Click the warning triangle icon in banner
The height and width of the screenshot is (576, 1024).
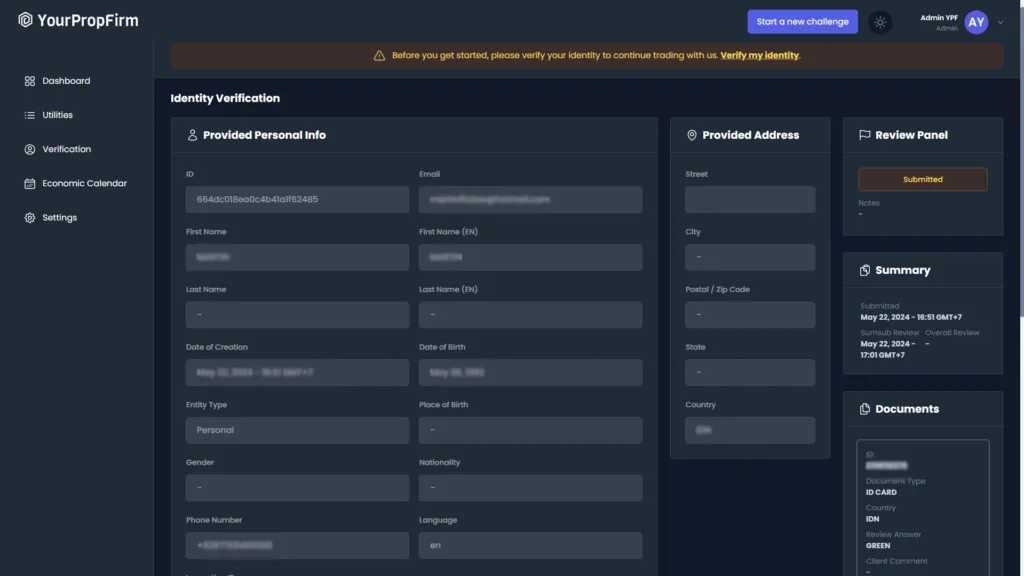[379, 56]
